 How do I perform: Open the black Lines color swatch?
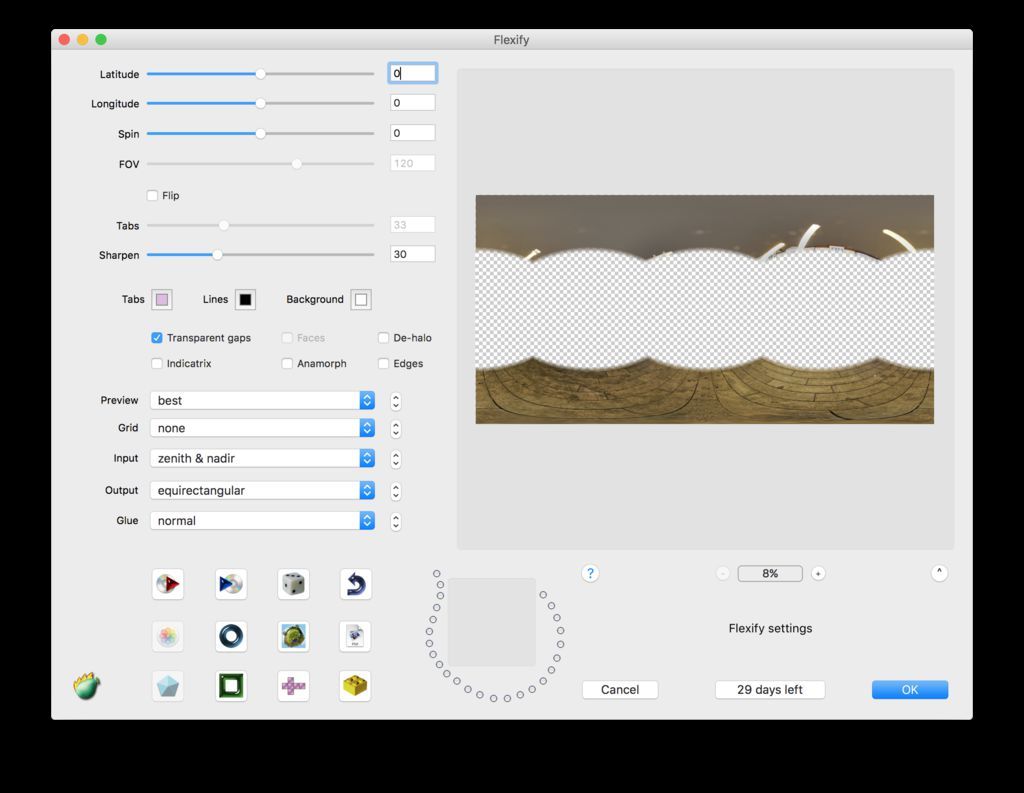(246, 299)
